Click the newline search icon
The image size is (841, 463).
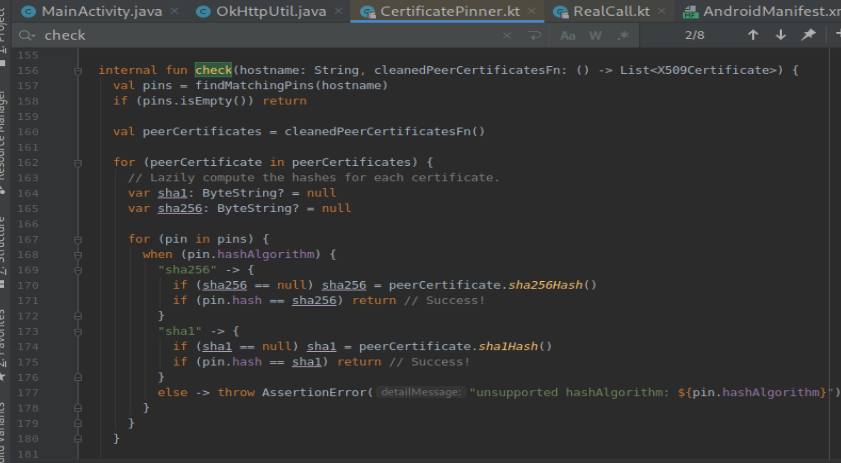coord(535,35)
